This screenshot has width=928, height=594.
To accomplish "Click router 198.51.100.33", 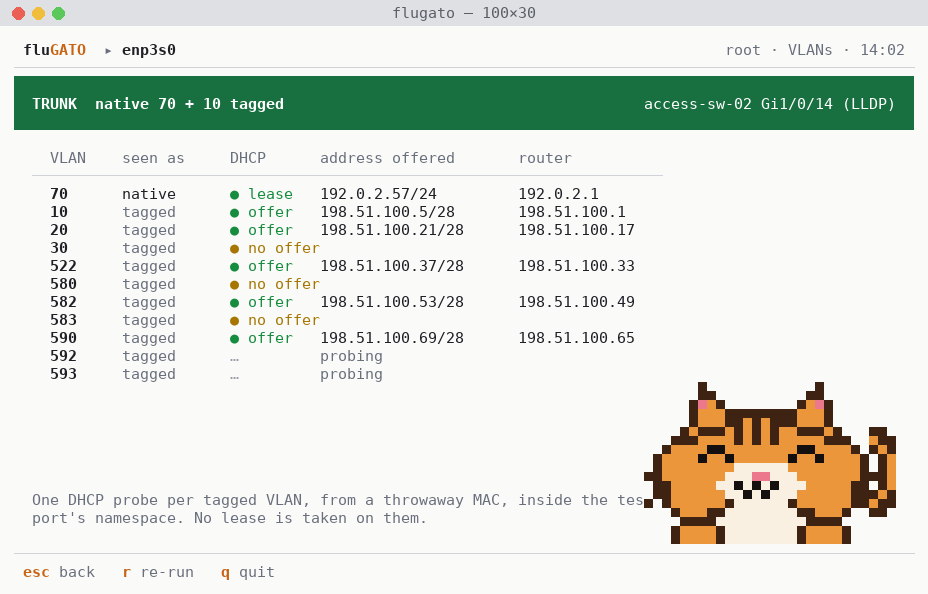I will (x=576, y=266).
